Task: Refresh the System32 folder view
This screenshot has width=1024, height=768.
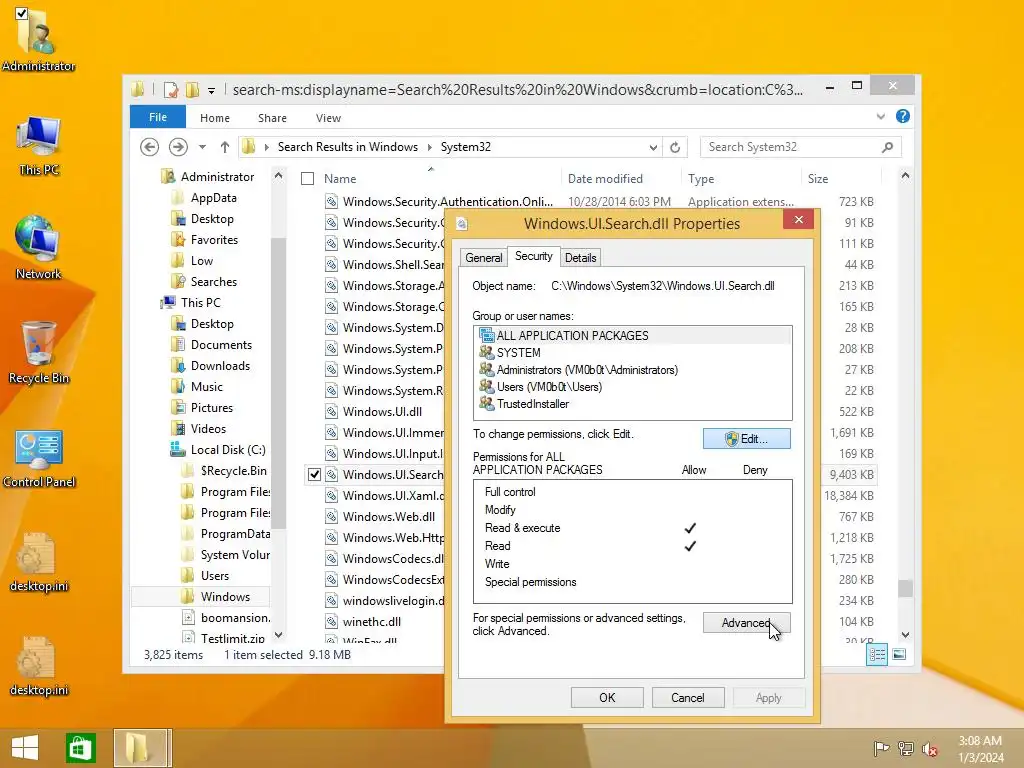Action: pyautogui.click(x=675, y=147)
